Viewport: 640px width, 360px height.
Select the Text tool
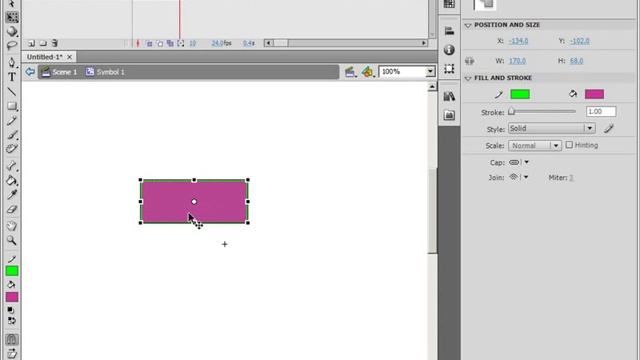tap(12, 77)
